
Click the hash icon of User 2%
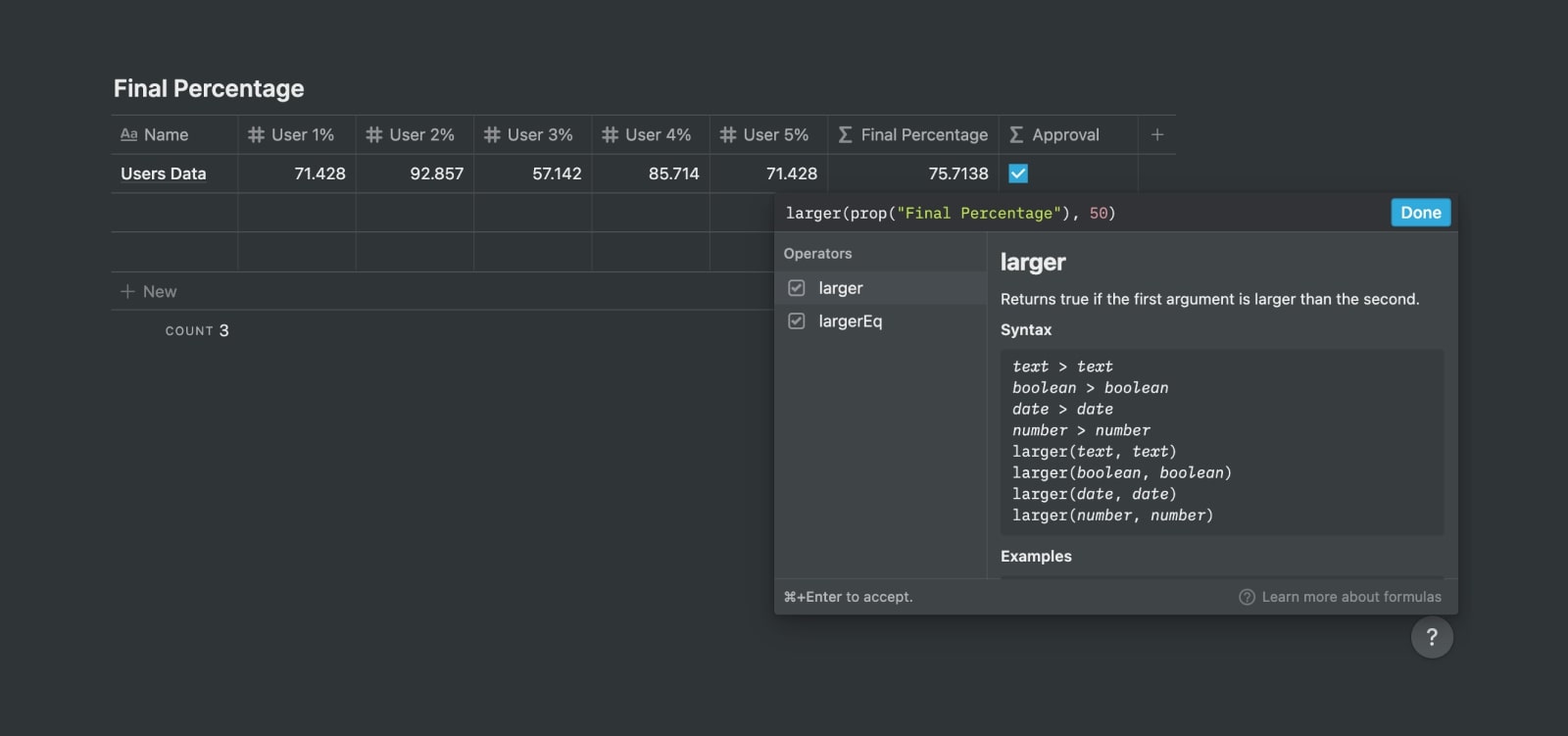(373, 134)
